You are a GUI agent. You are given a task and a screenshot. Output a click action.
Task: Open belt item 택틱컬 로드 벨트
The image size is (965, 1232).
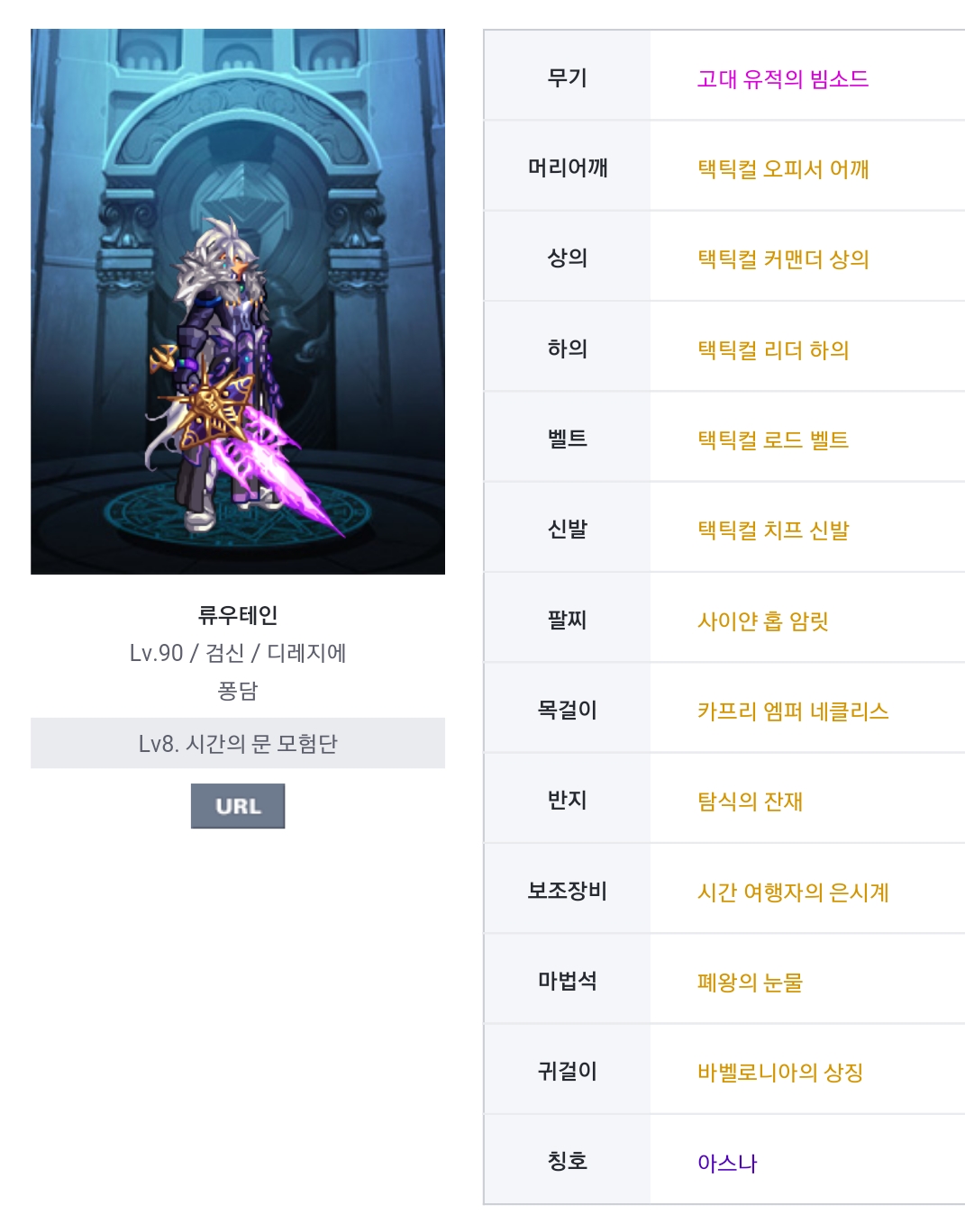click(x=773, y=440)
